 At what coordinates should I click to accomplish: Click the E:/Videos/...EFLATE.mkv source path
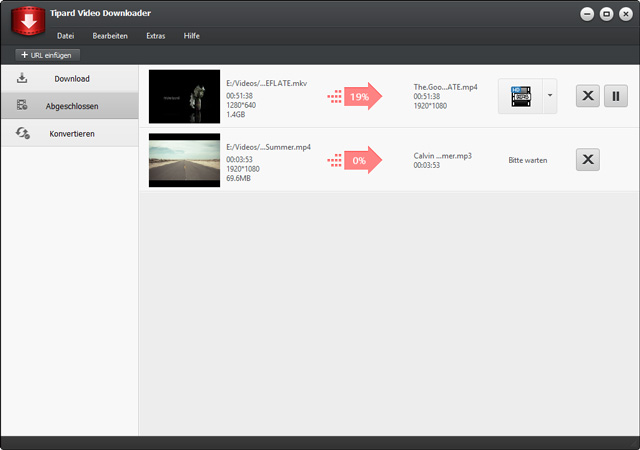click(x=267, y=83)
